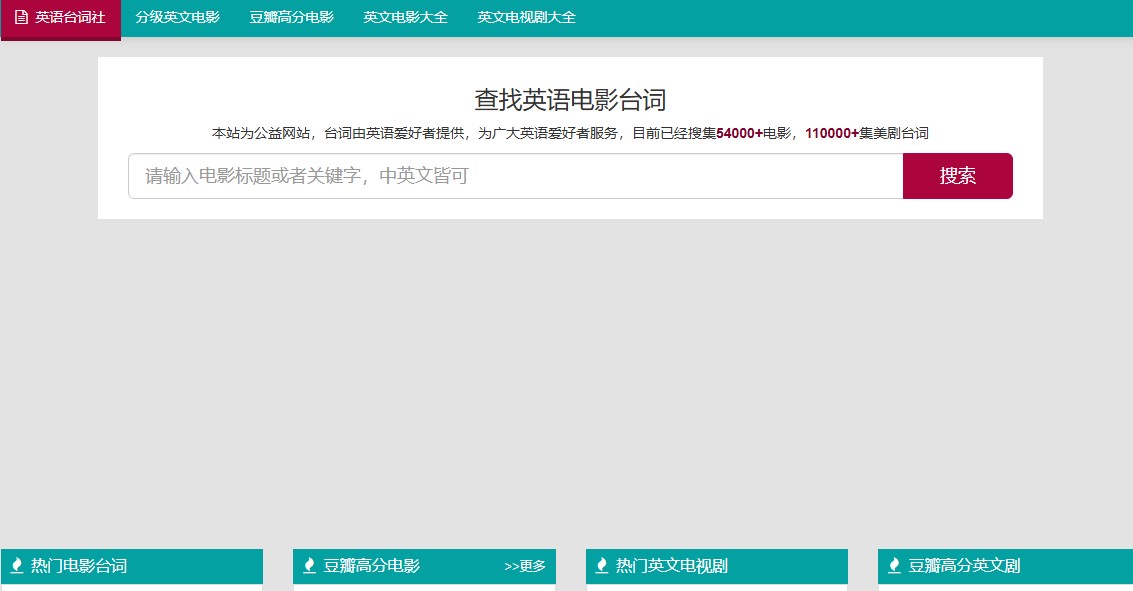Click the >>更多 more link
The width and height of the screenshot is (1133, 591).
pyautogui.click(x=527, y=566)
